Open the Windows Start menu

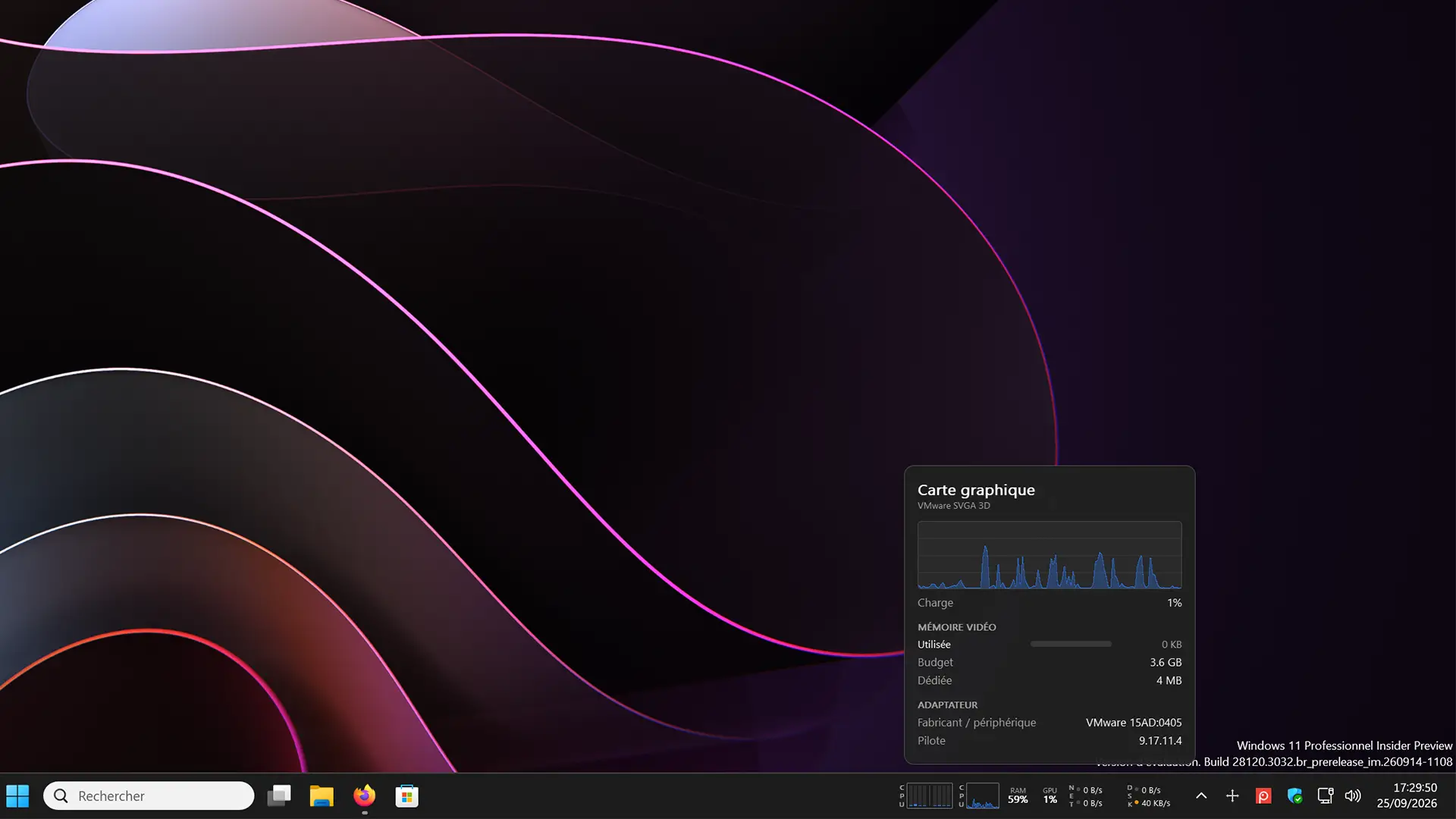coord(17,796)
